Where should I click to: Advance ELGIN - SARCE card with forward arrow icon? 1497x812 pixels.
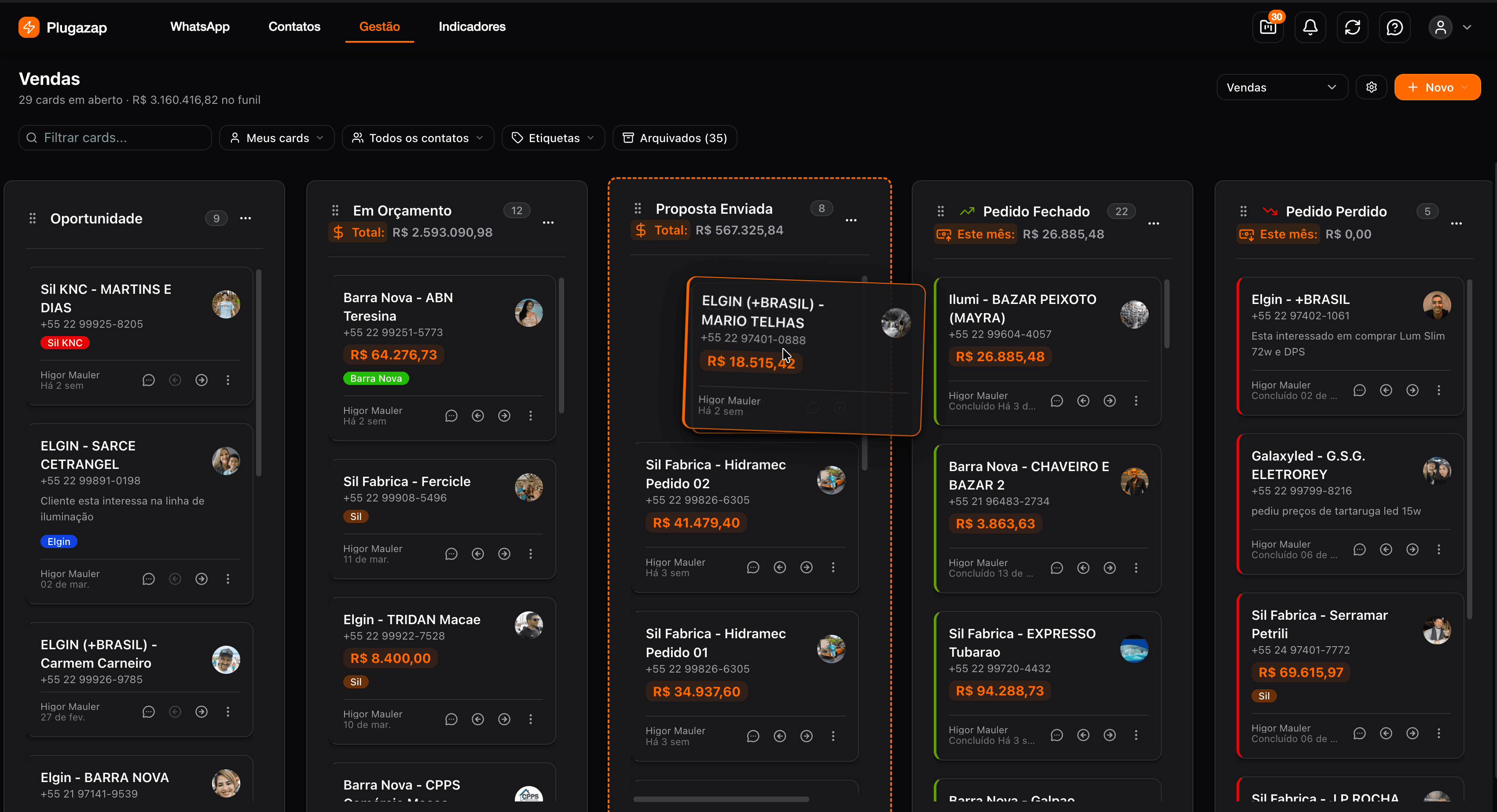coord(202,578)
